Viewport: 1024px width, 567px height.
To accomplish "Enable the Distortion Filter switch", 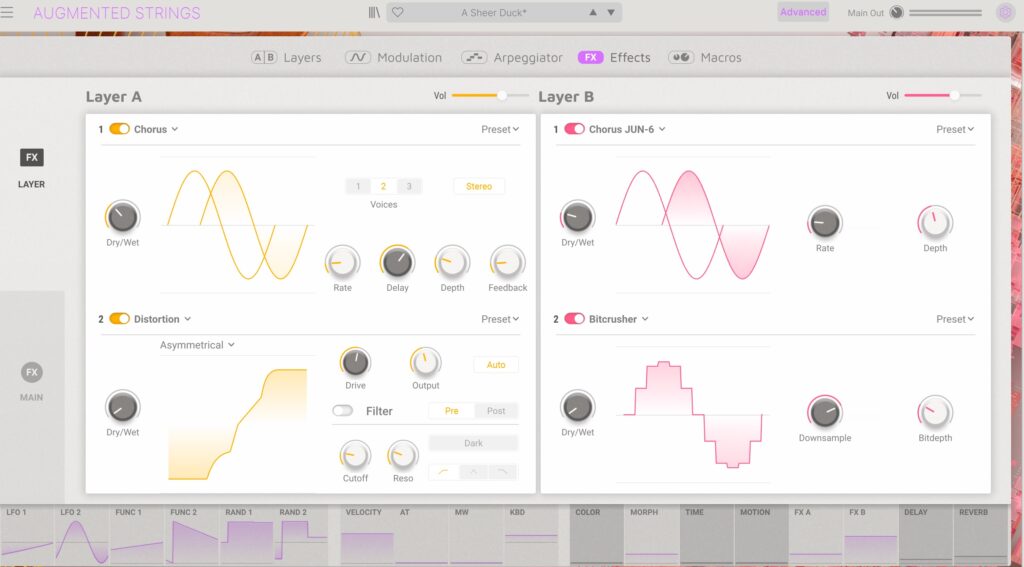I will (343, 411).
